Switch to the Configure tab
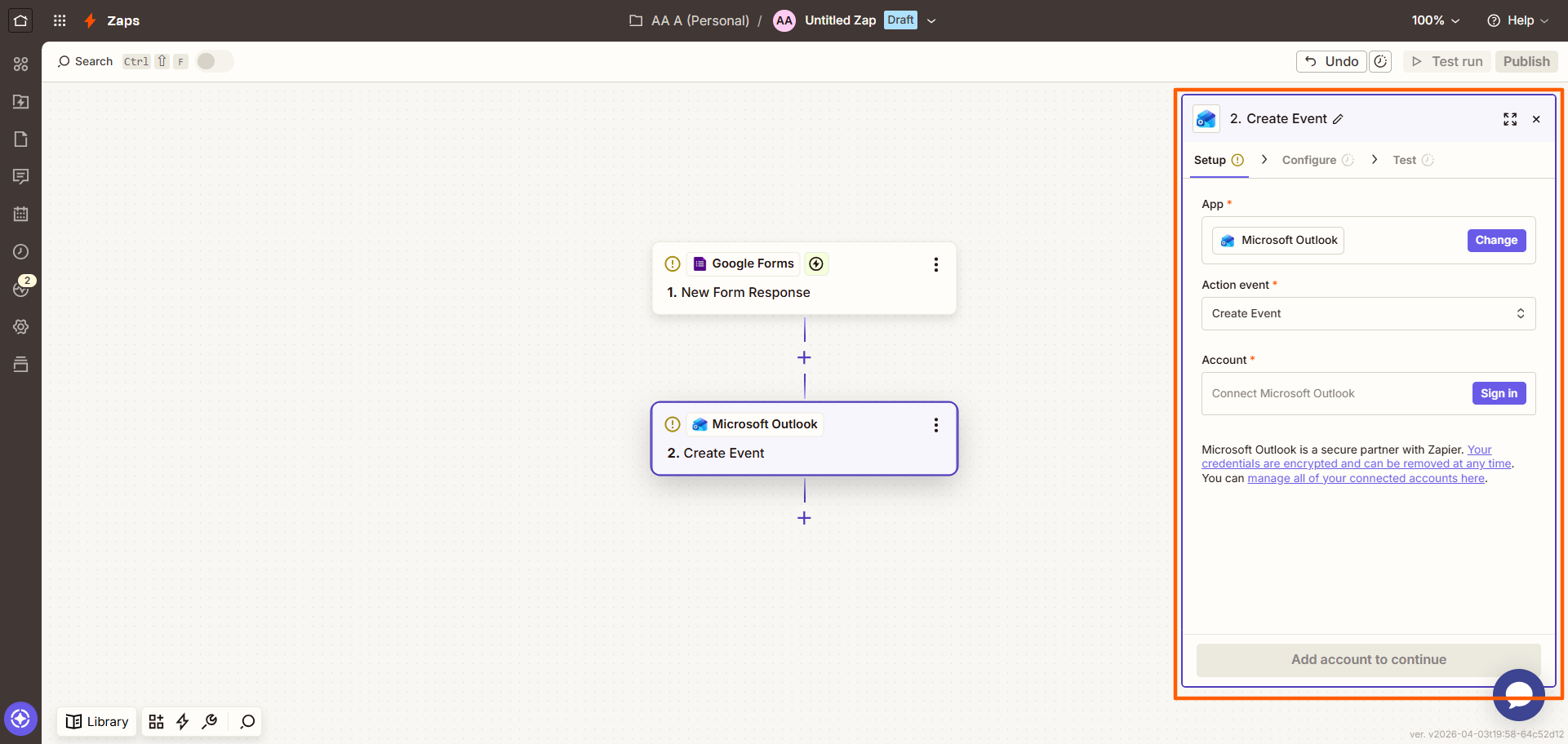 pyautogui.click(x=1317, y=160)
